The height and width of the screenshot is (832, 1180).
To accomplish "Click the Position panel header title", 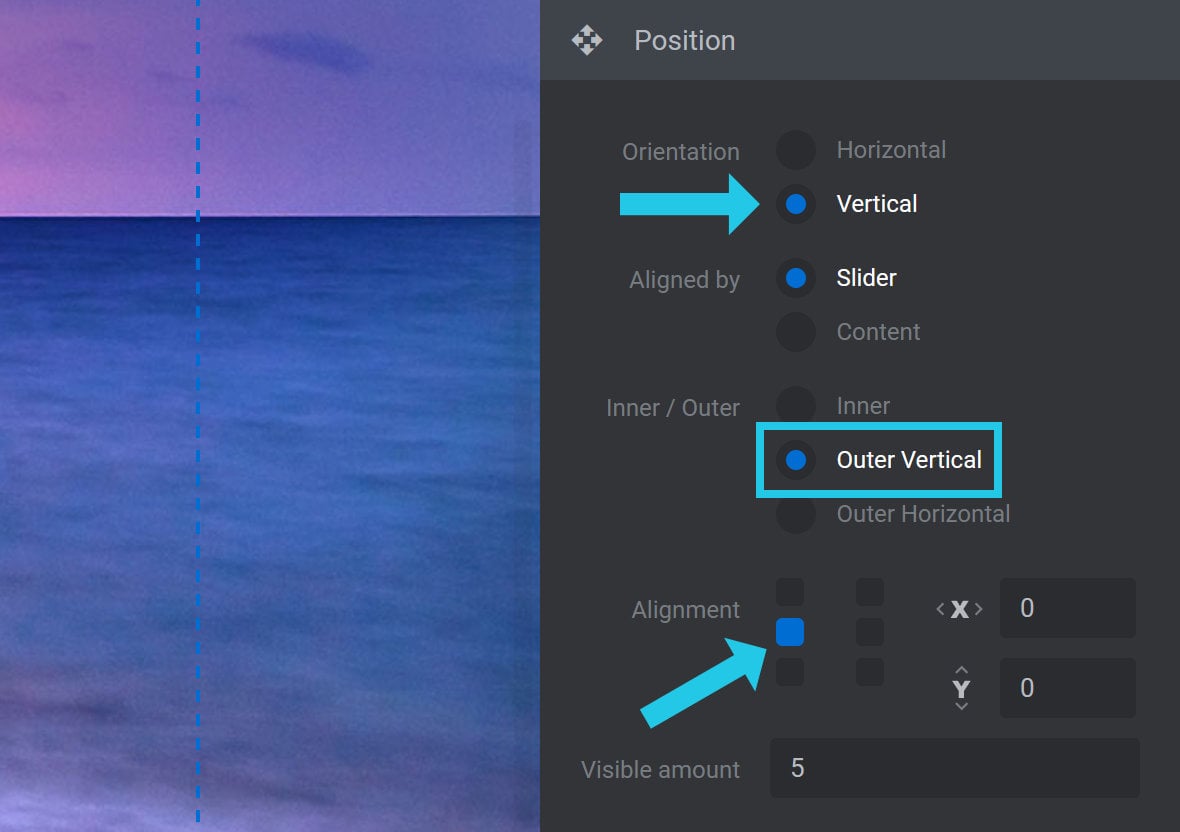I will pos(684,41).
